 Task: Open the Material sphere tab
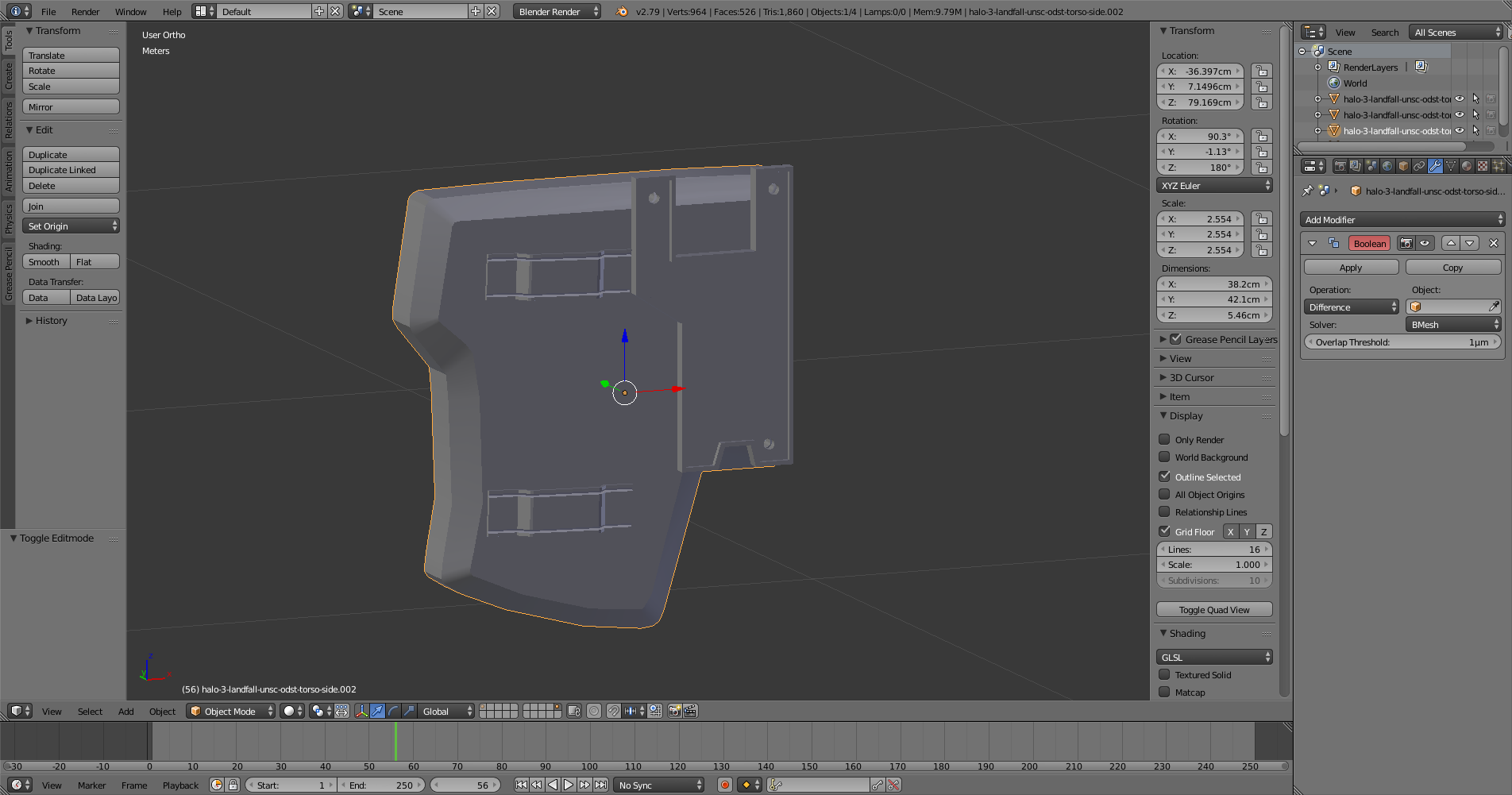1467,166
